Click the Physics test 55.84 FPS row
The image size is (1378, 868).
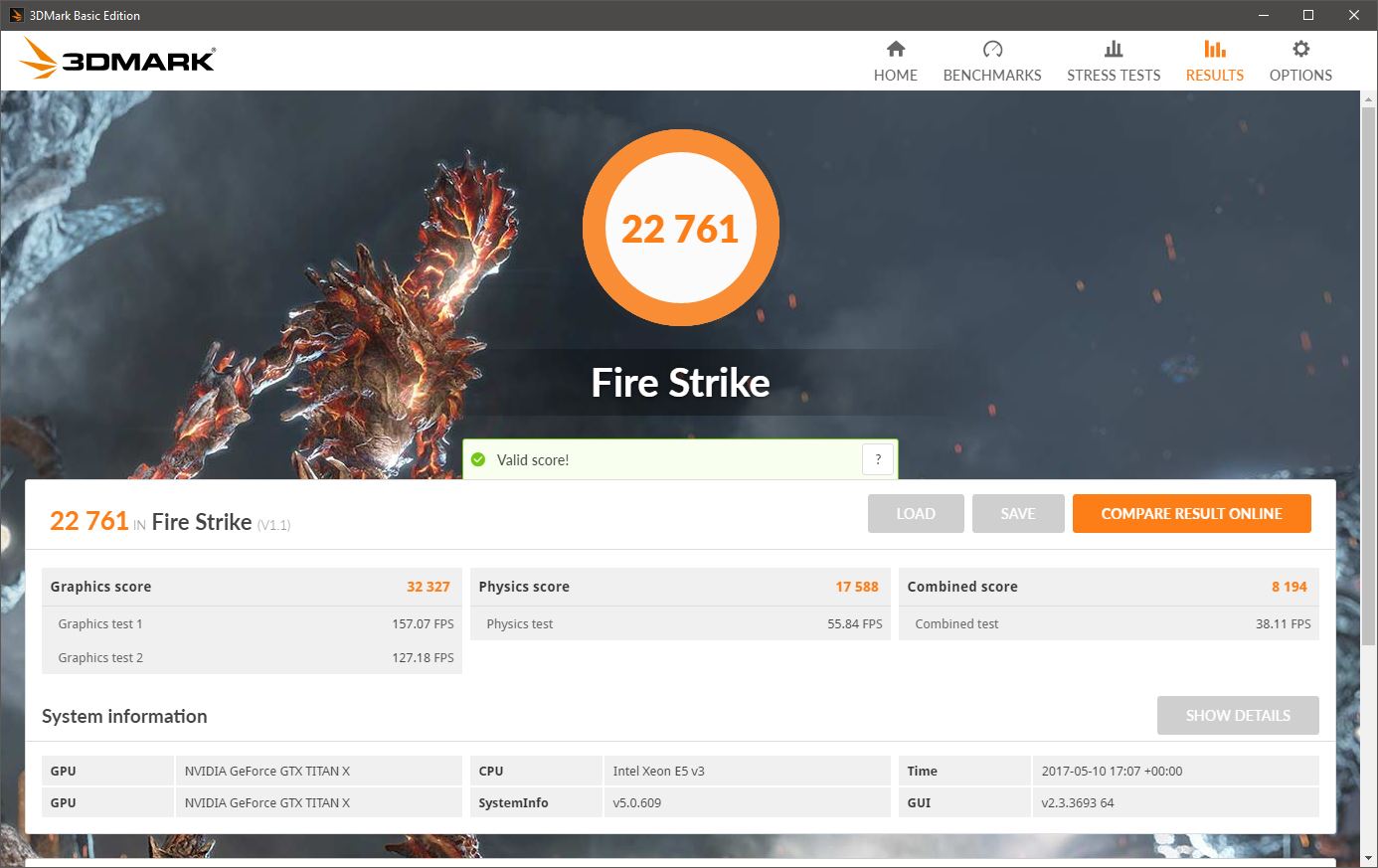(x=680, y=623)
